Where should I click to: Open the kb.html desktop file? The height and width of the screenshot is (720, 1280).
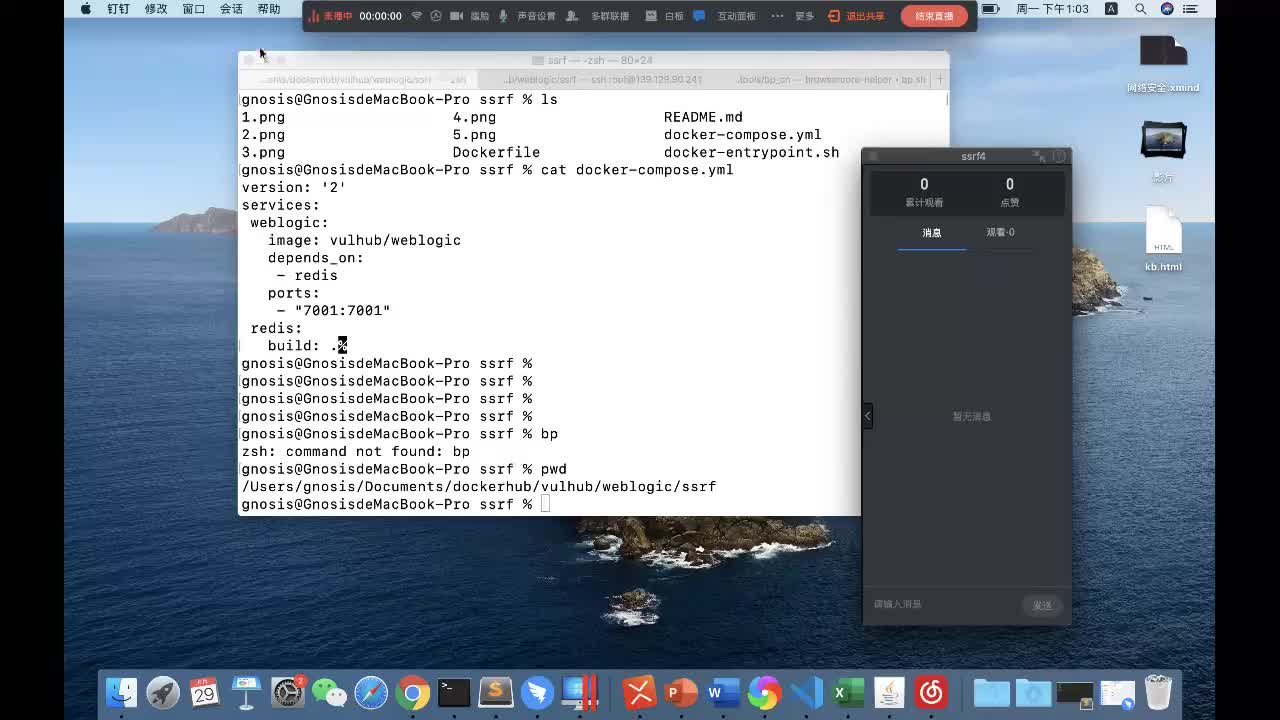click(1163, 239)
